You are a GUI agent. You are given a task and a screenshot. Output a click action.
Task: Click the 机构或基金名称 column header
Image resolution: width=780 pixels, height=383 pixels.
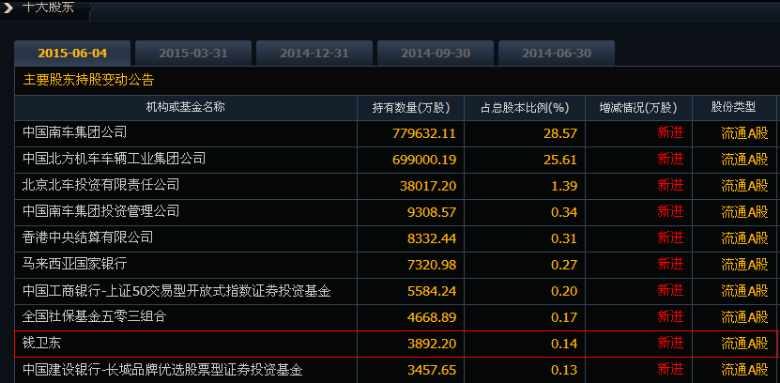[185, 107]
